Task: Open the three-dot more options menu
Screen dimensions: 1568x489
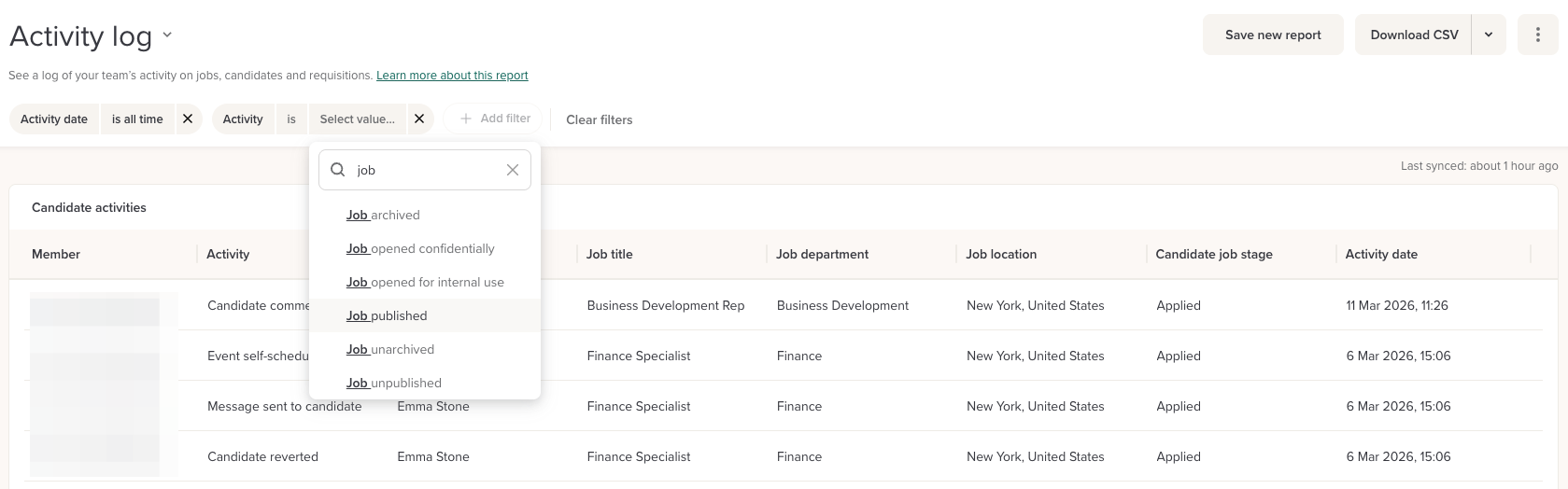Action: pos(1537,35)
